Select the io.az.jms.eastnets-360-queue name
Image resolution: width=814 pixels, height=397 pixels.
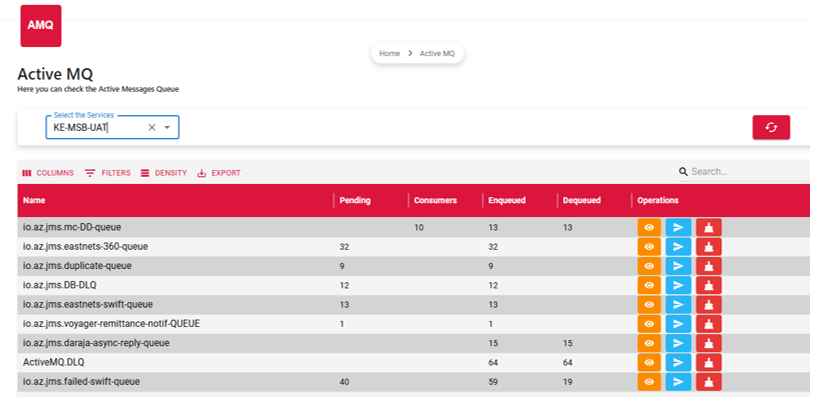85,247
